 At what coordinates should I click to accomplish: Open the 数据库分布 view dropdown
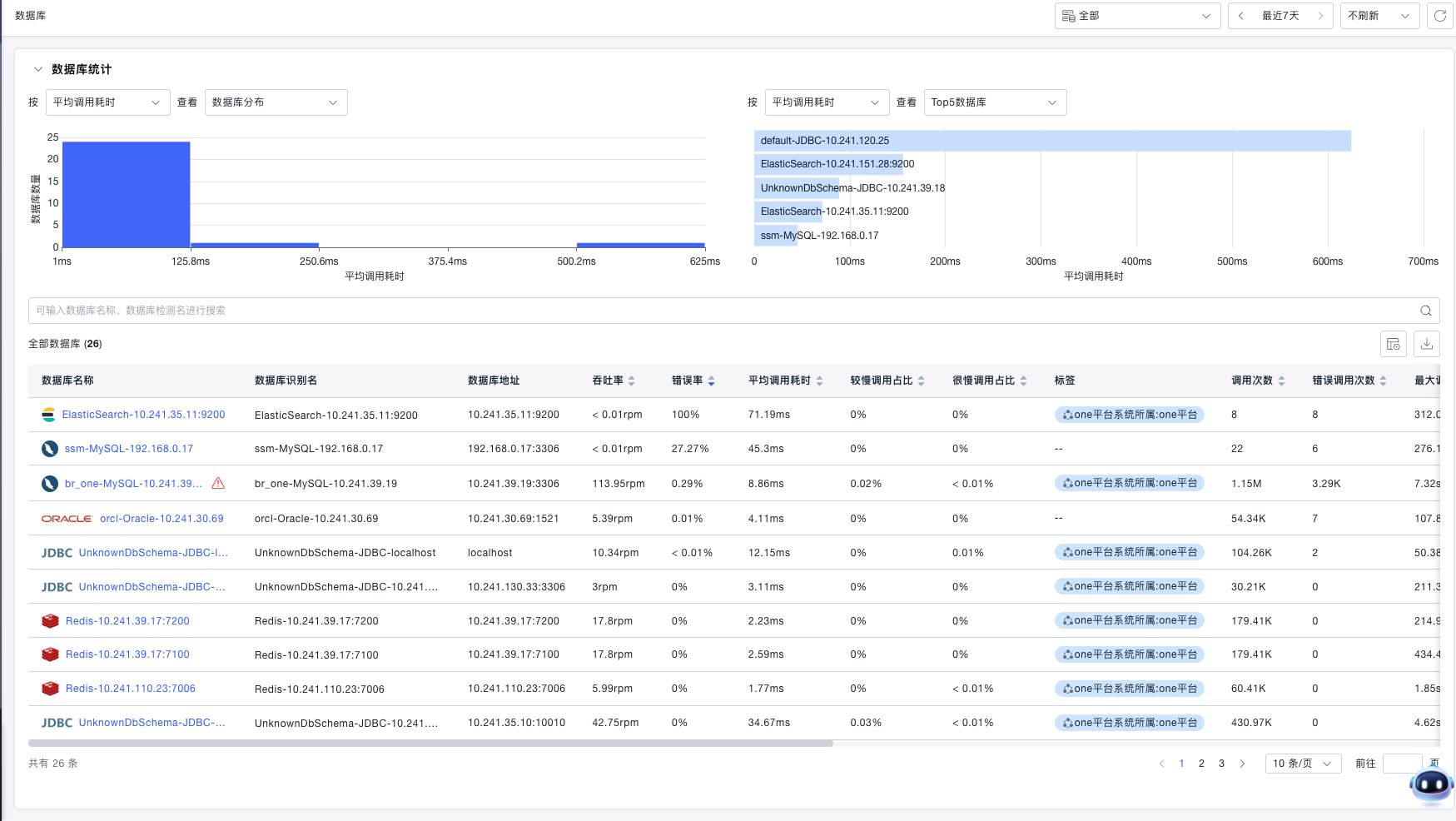(276, 102)
